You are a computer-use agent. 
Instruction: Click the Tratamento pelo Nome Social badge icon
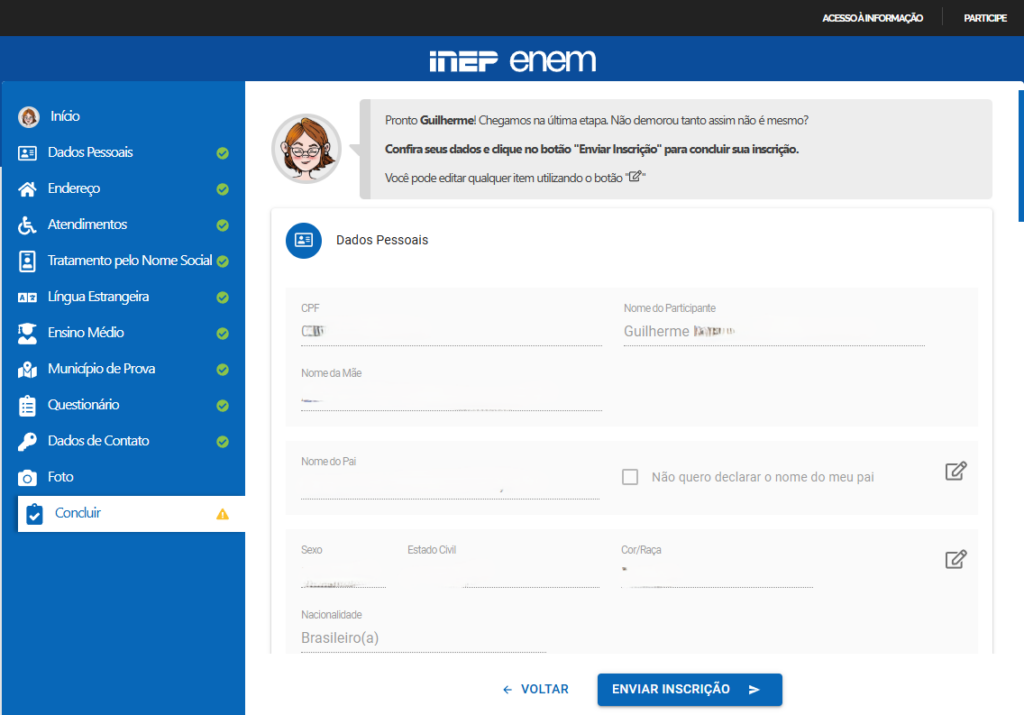point(27,261)
